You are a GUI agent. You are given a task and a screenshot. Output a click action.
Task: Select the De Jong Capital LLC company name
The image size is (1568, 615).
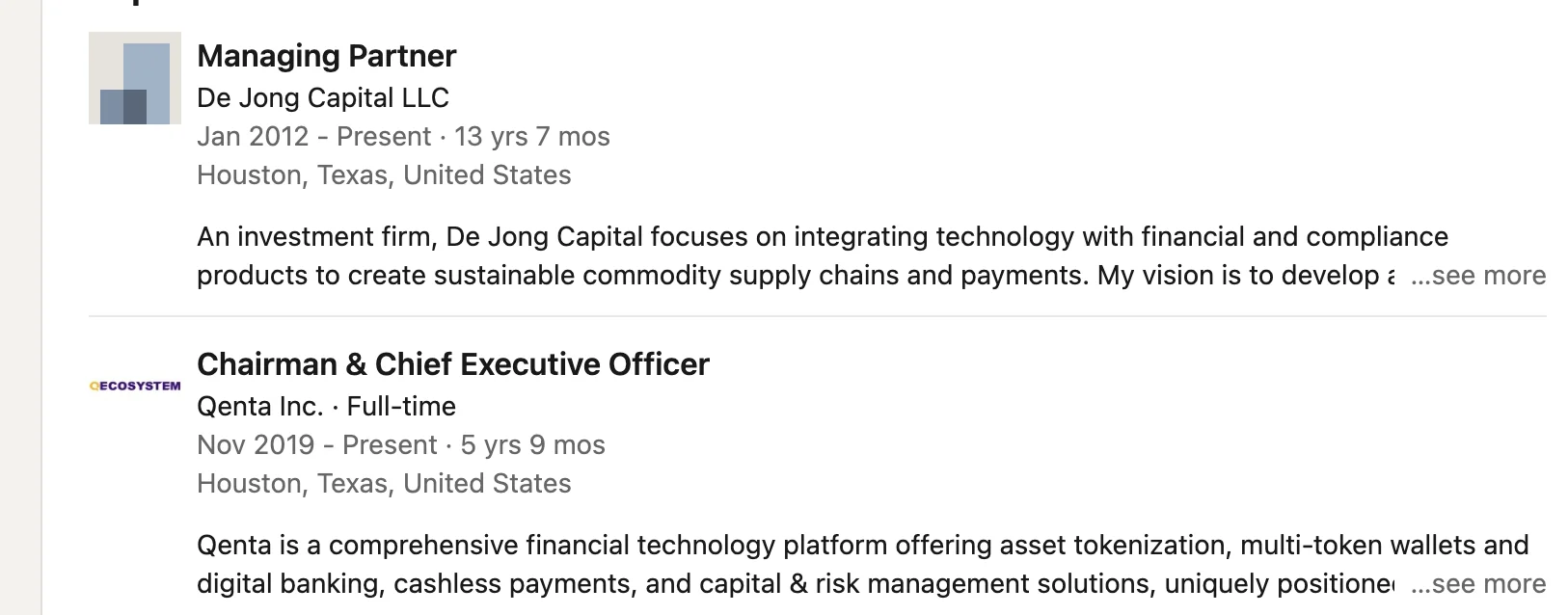click(323, 97)
